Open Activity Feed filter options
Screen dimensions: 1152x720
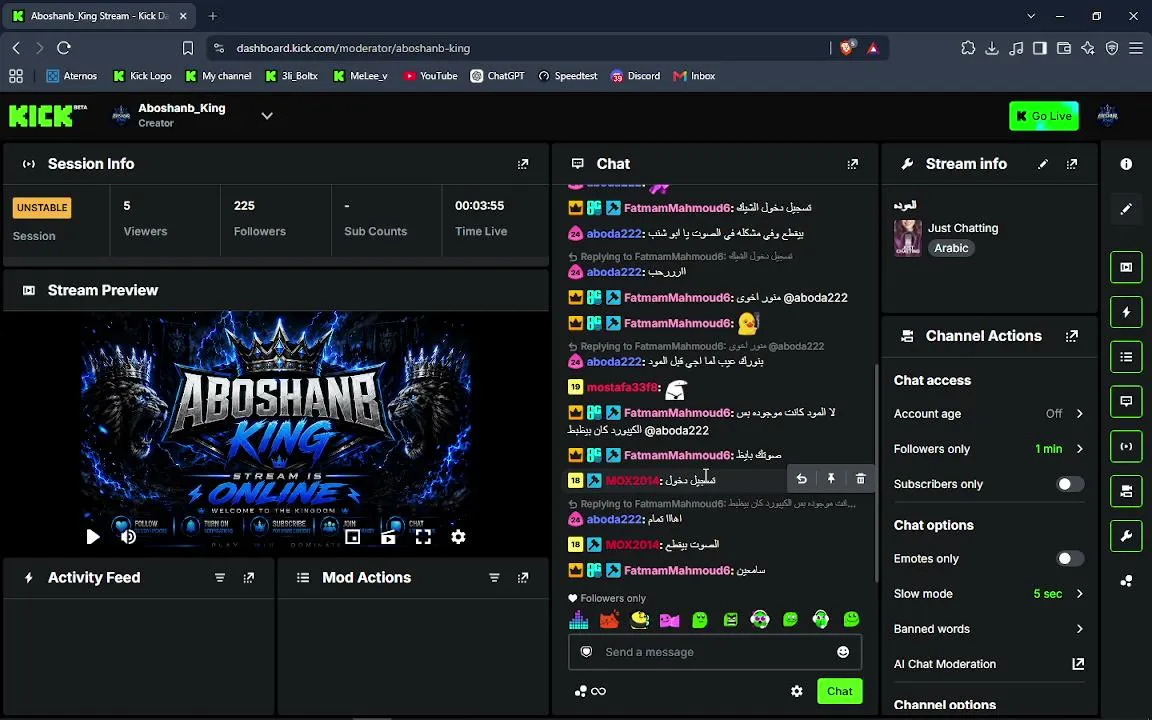(220, 577)
